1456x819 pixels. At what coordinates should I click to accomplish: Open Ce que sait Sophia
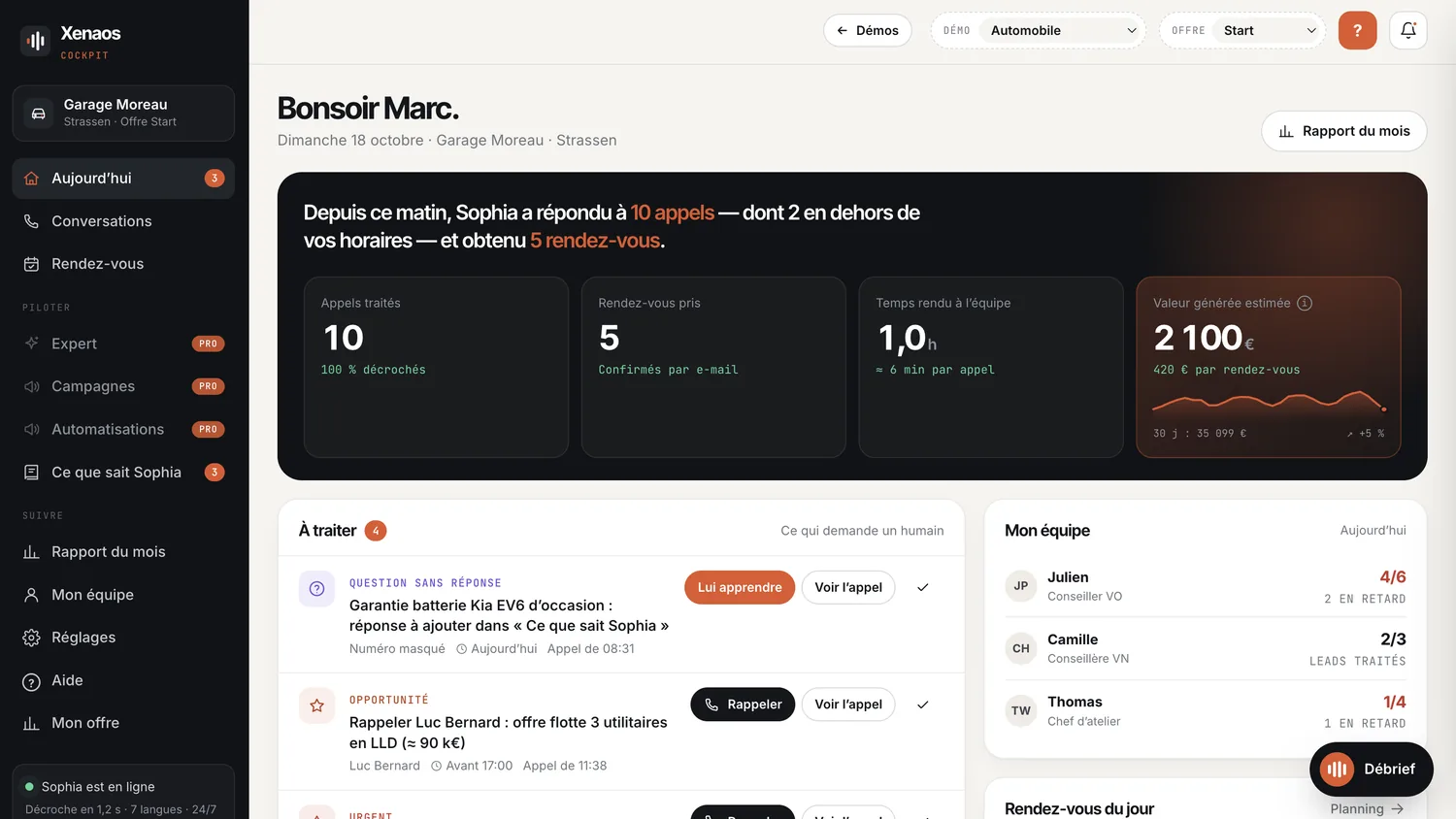(x=123, y=473)
